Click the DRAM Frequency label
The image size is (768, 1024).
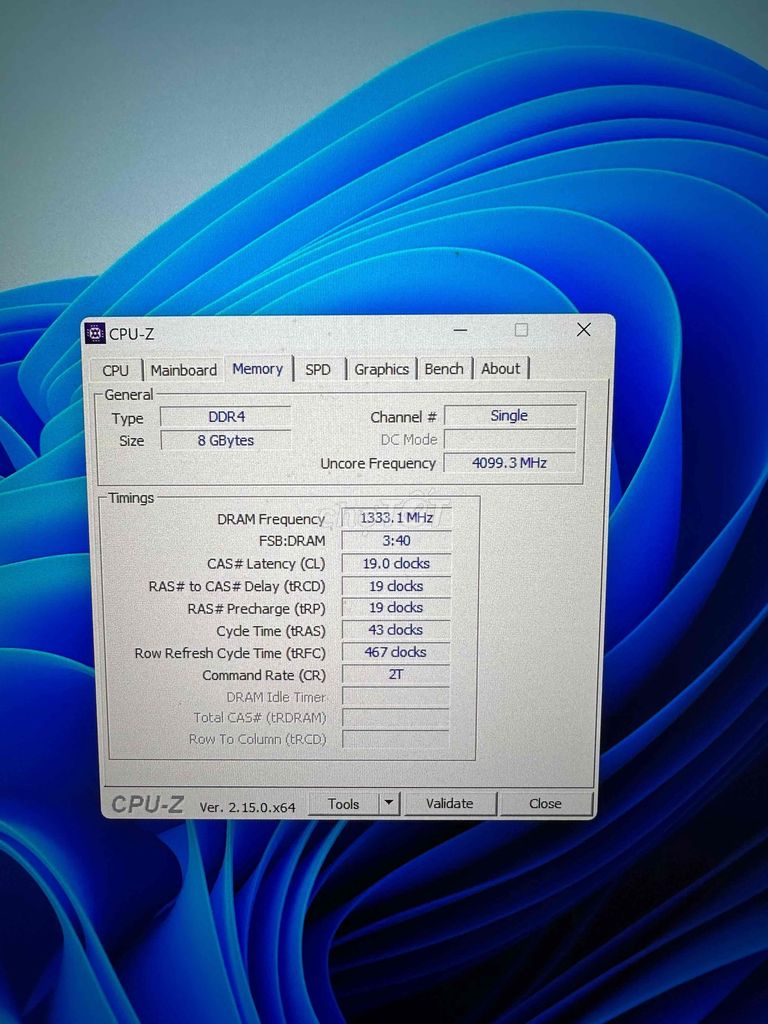[271, 519]
